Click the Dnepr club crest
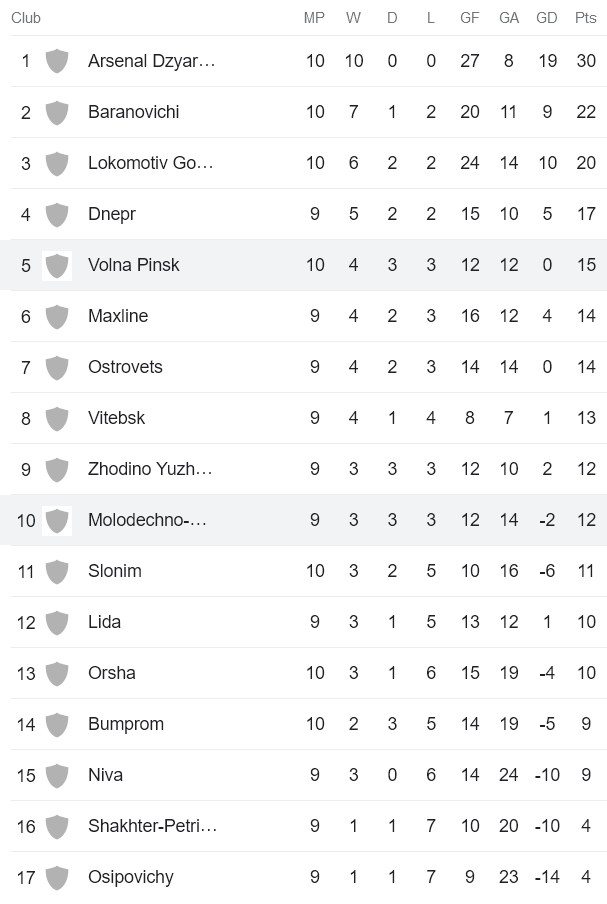This screenshot has width=607, height=904. (x=57, y=214)
